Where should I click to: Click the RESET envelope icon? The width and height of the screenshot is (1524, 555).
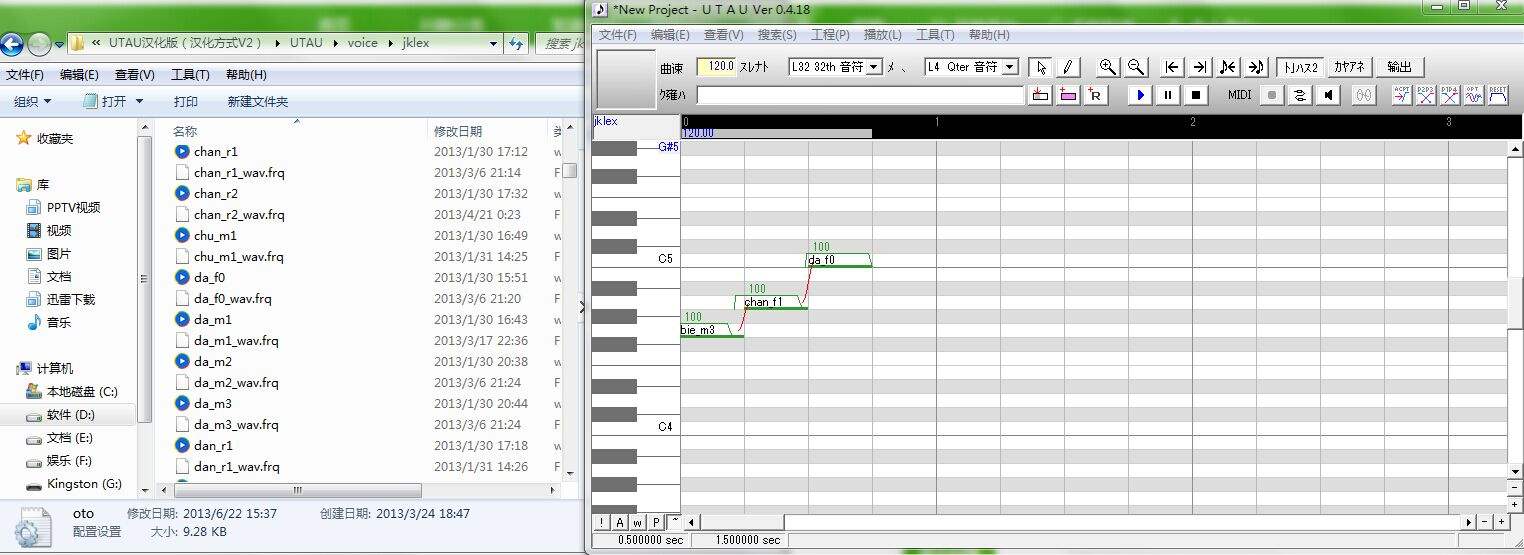[x=1498, y=95]
